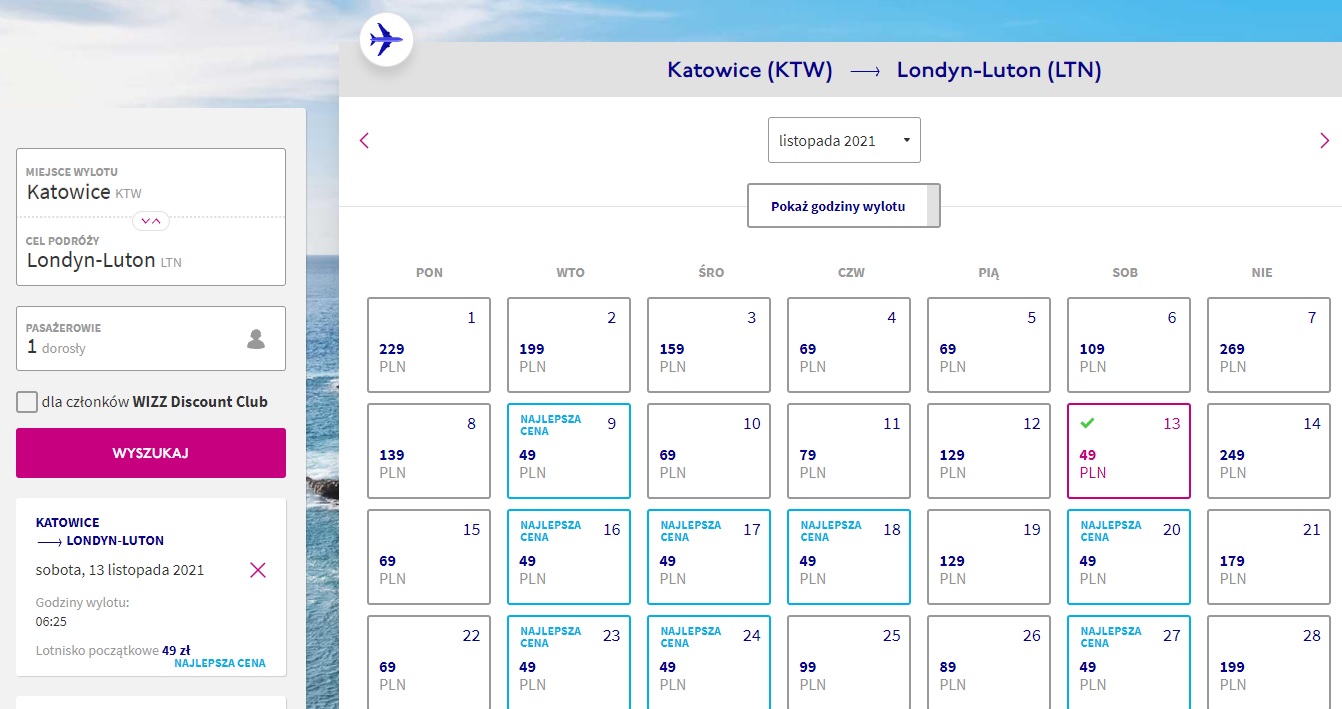Viewport: 1342px width, 709px height.
Task: Pick November 12 with 129 PLN fare
Action: click(x=989, y=451)
